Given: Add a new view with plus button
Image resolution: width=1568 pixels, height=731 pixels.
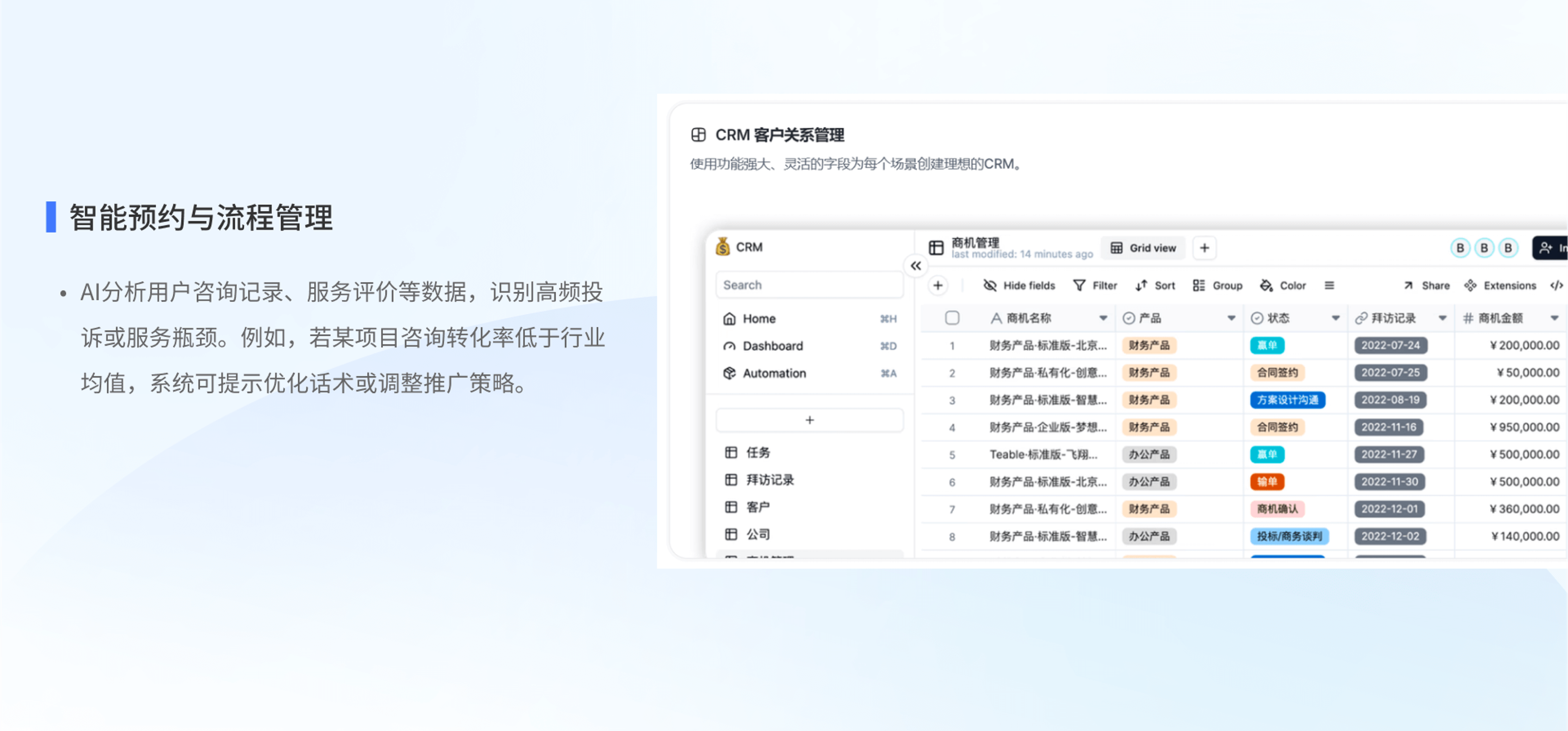Looking at the screenshot, I should pos(1204,248).
